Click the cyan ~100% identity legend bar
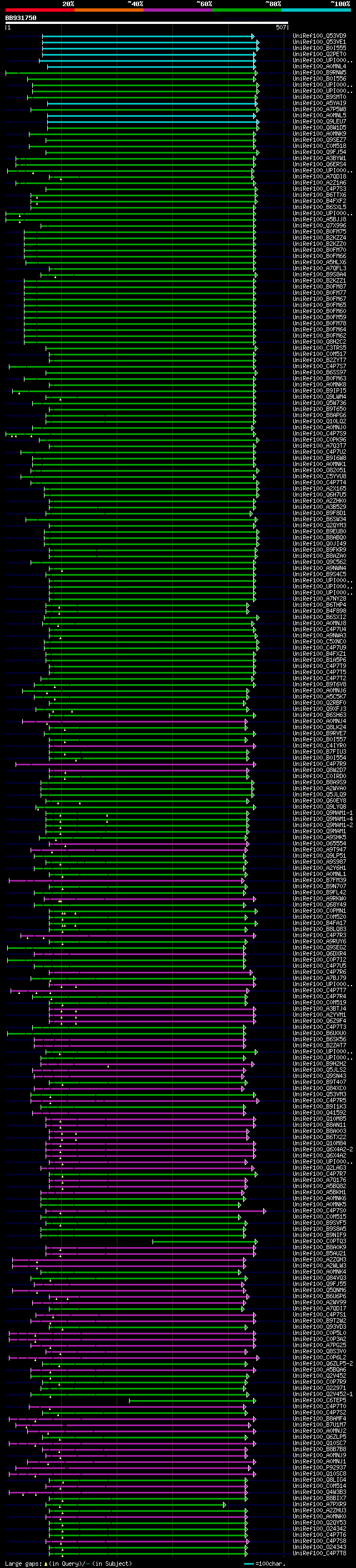The height and width of the screenshot is (1568, 356). point(316,10)
